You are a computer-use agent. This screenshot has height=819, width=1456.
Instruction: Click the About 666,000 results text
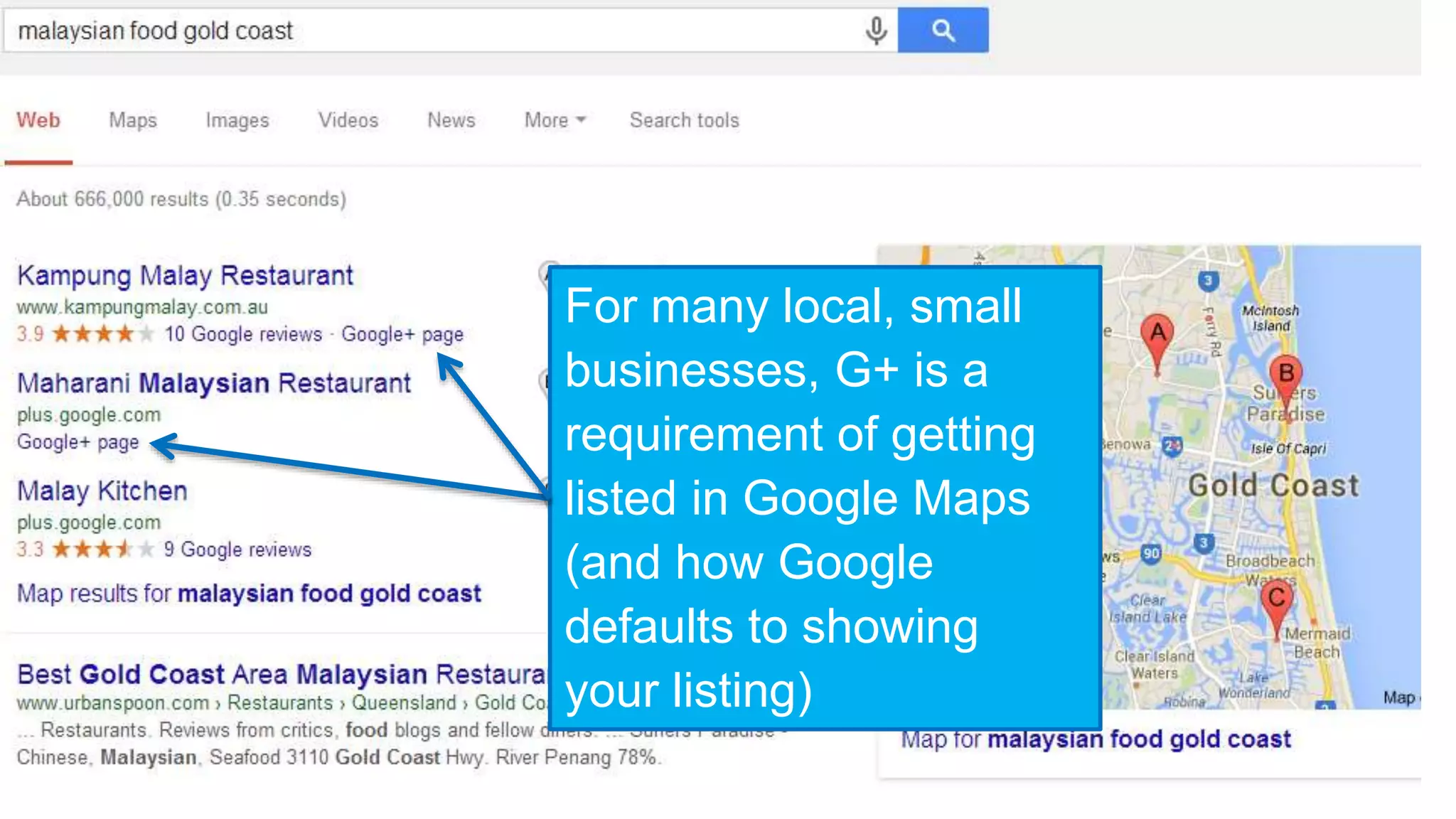click(x=181, y=199)
